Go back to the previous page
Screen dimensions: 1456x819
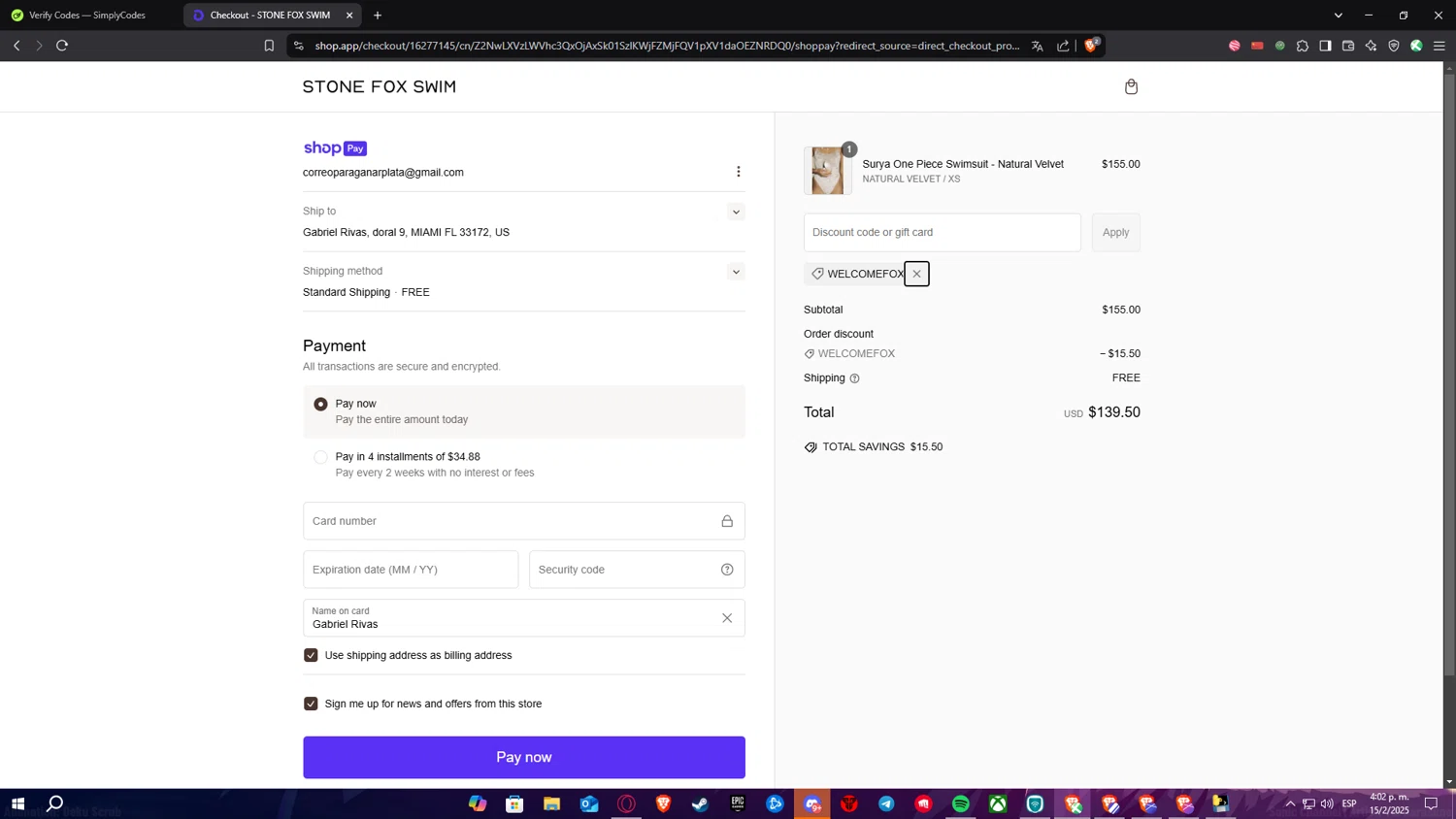point(17,46)
